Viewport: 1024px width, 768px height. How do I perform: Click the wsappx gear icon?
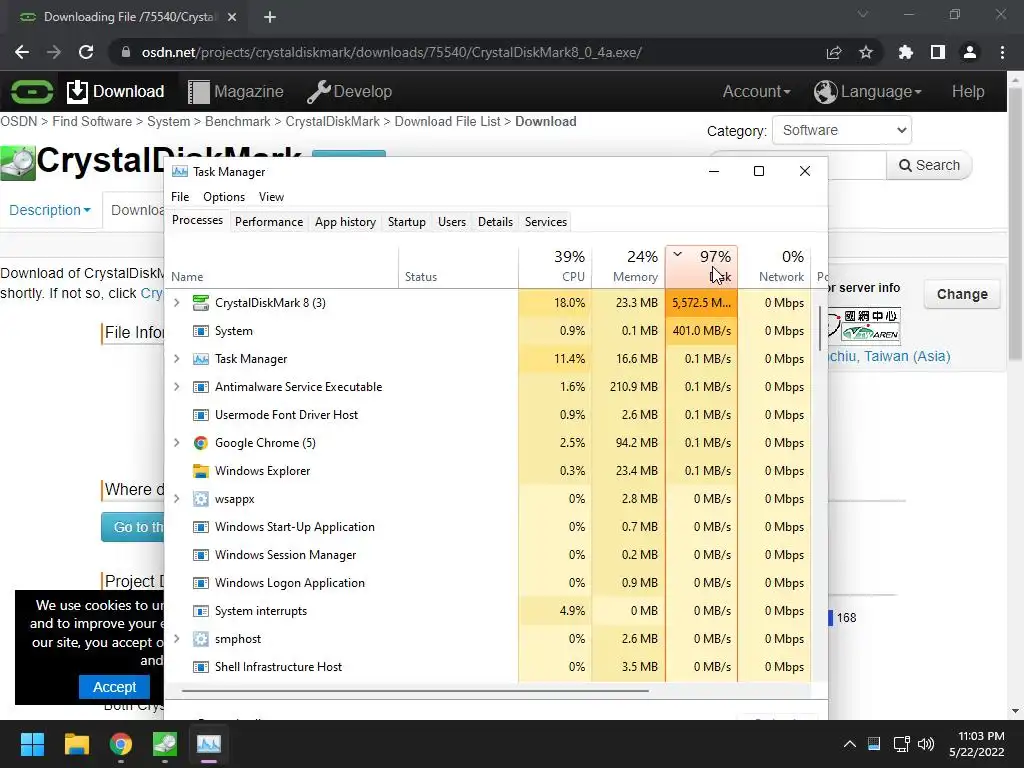click(x=200, y=499)
